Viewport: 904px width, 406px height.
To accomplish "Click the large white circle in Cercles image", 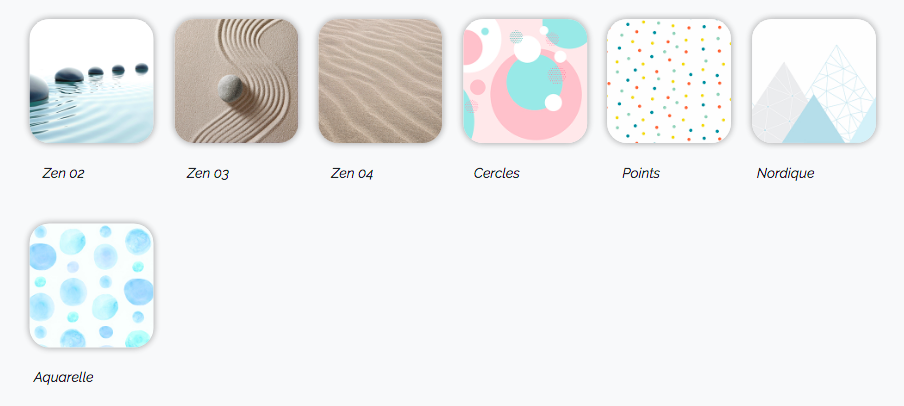I will coord(527,49).
